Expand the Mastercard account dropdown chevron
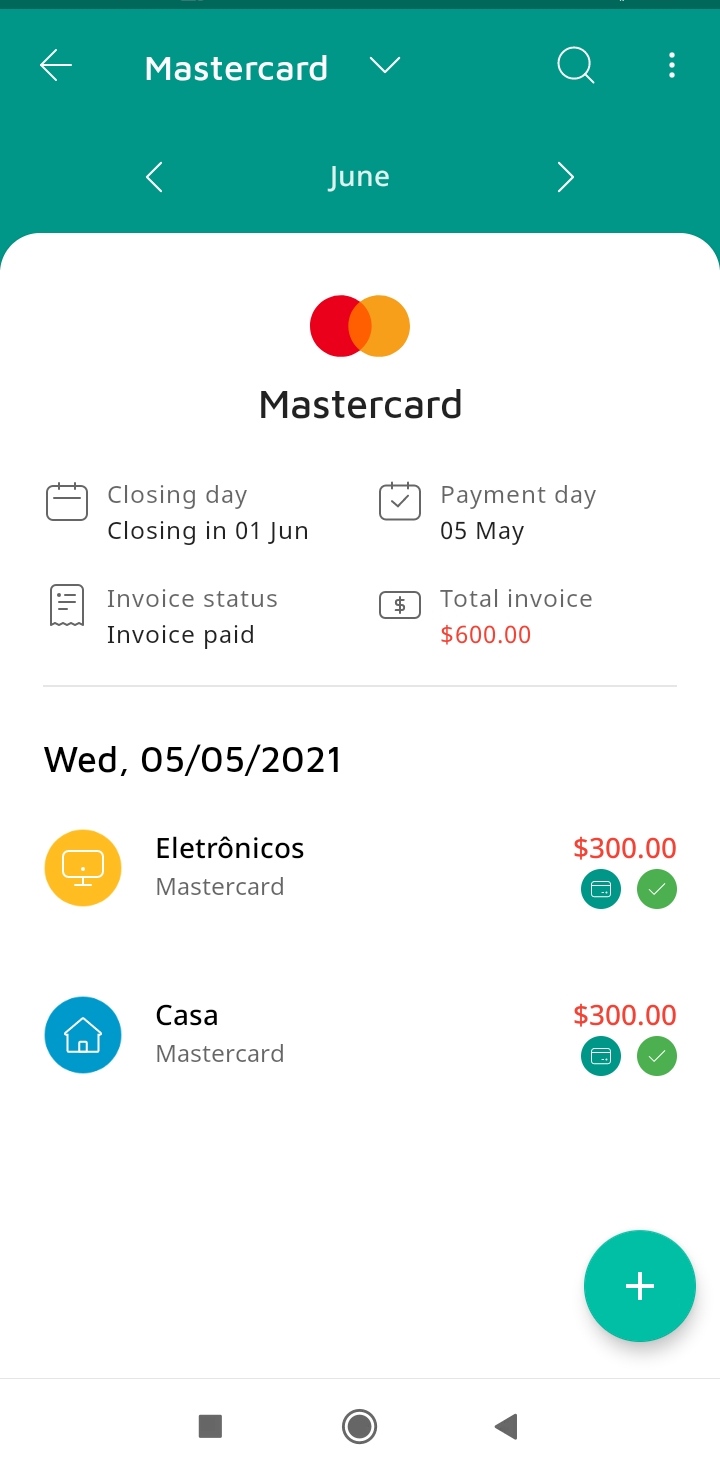 pos(385,66)
